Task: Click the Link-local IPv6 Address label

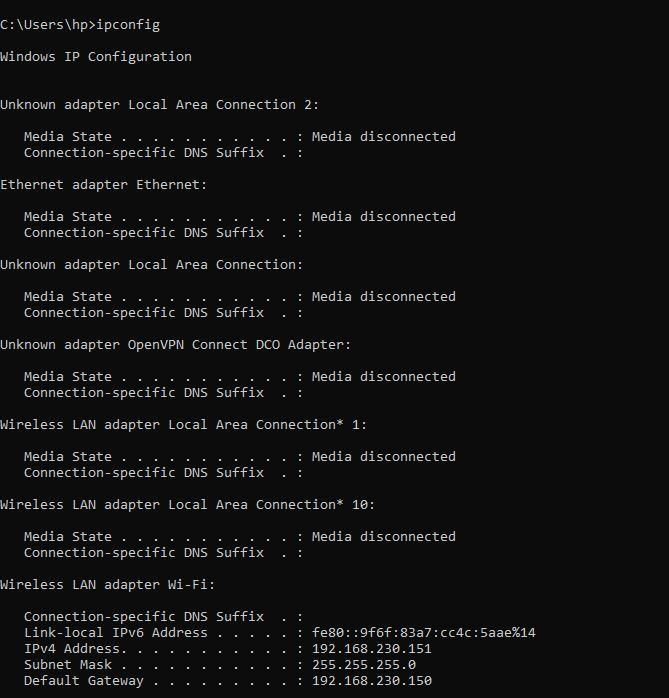Action: click(116, 633)
